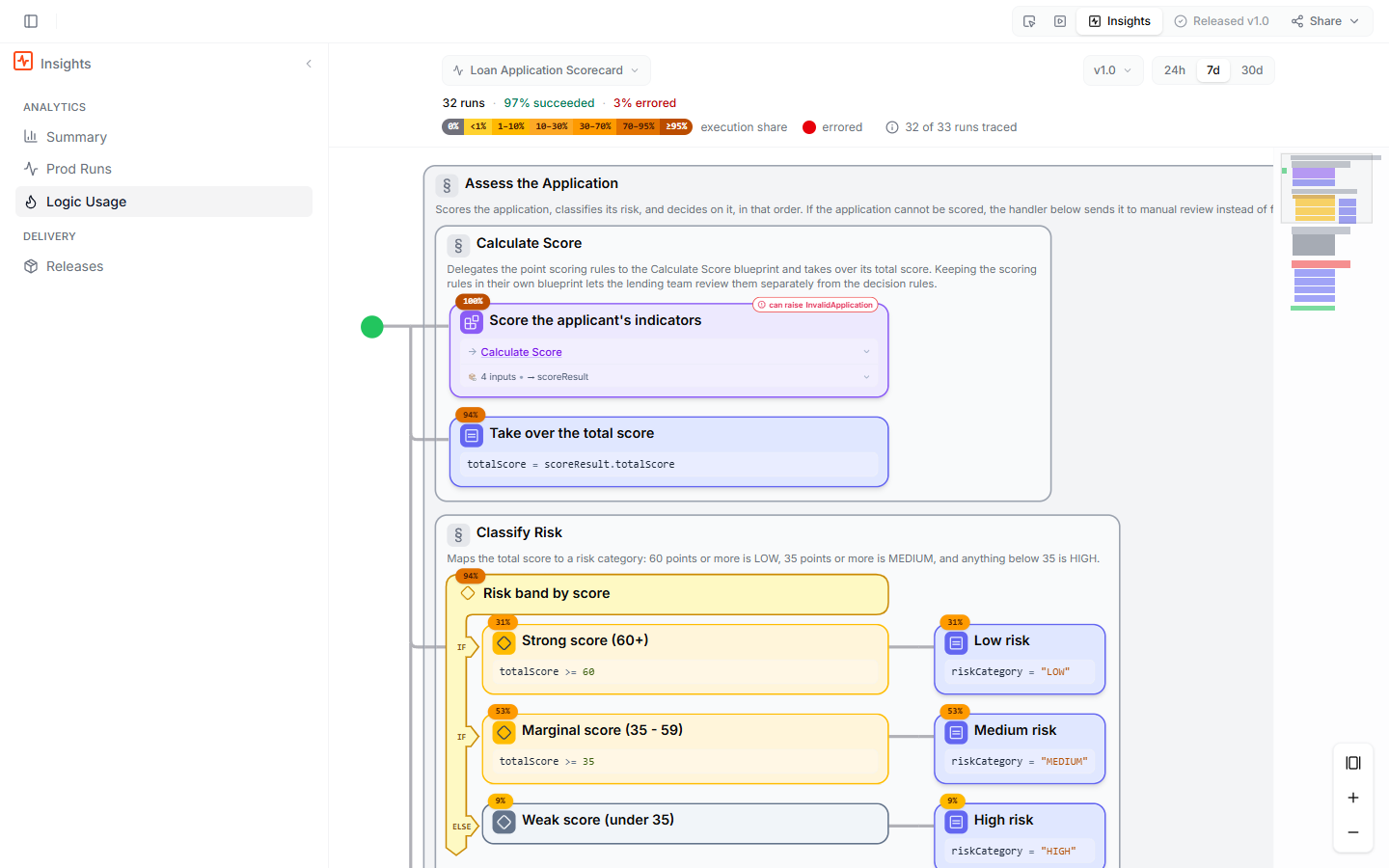Click the red errored legend dot

pos(809,127)
